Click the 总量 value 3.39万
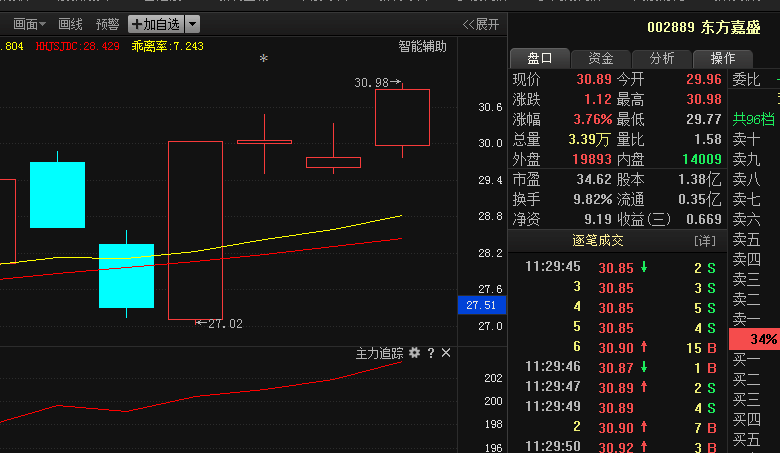This screenshot has width=780, height=453. point(589,139)
